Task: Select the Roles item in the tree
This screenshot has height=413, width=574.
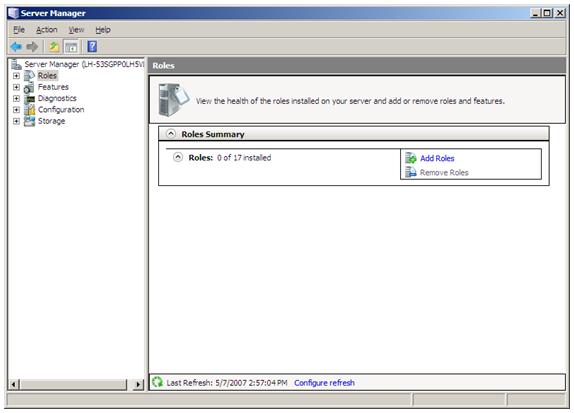Action: (47, 76)
